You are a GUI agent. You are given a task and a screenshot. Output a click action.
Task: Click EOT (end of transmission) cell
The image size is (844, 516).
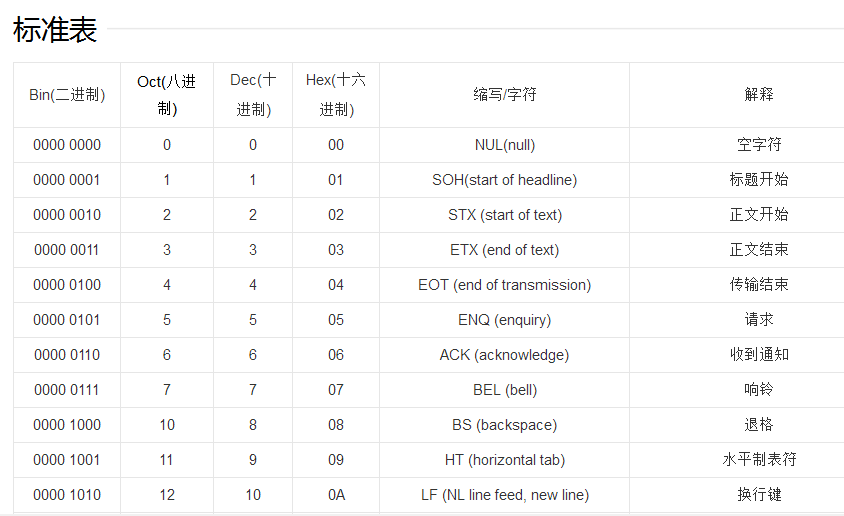[505, 285]
